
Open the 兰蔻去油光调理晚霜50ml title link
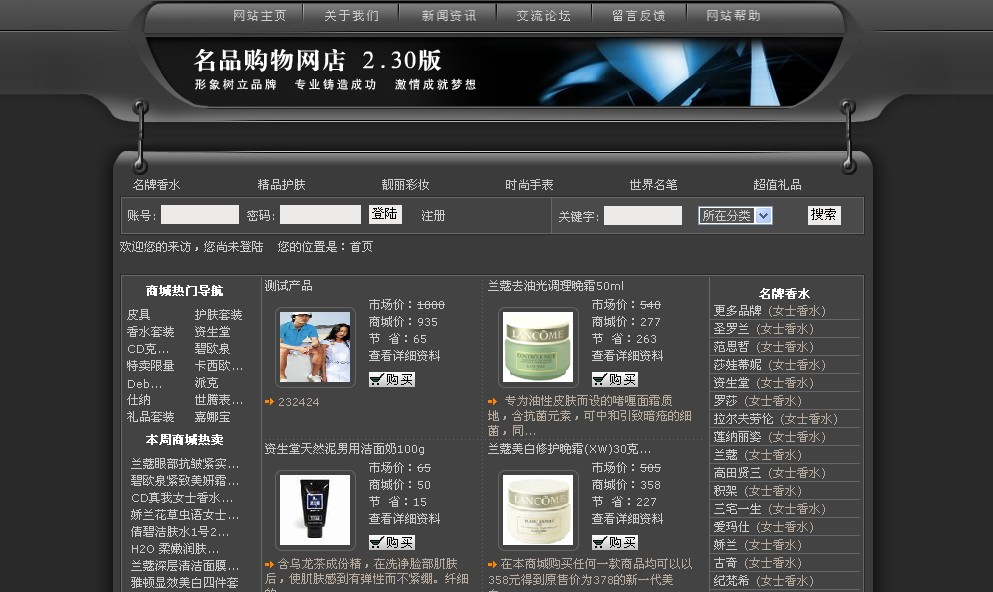point(555,286)
